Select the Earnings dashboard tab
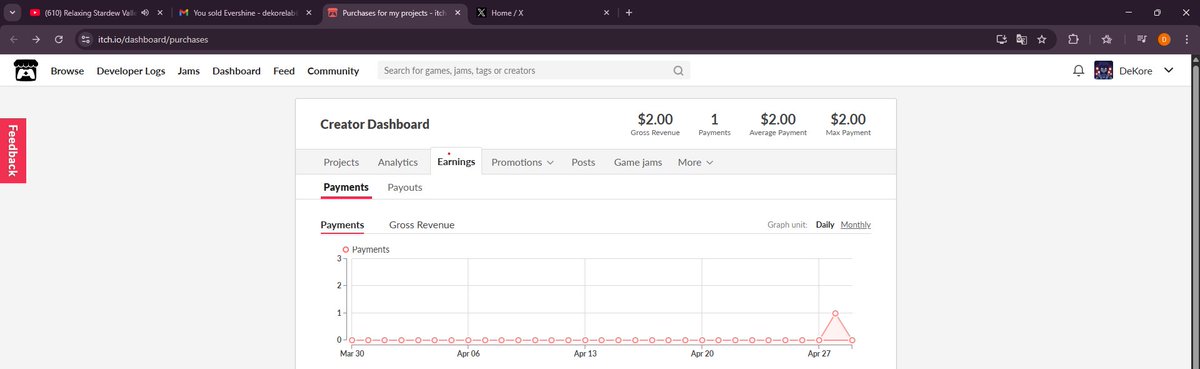Image resolution: width=1200 pixels, height=369 pixels. click(456, 162)
